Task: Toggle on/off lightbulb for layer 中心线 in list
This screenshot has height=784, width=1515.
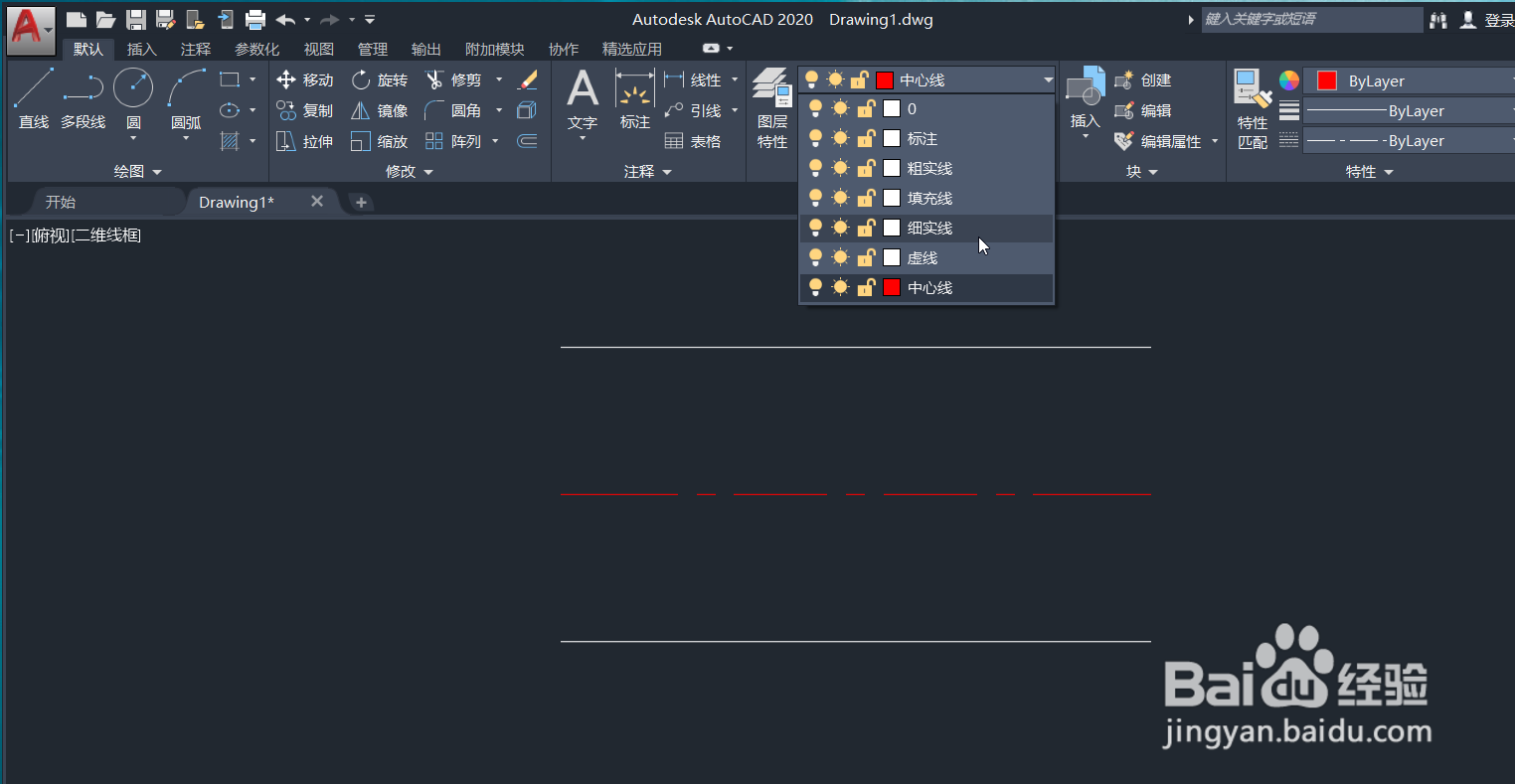Action: (816, 288)
